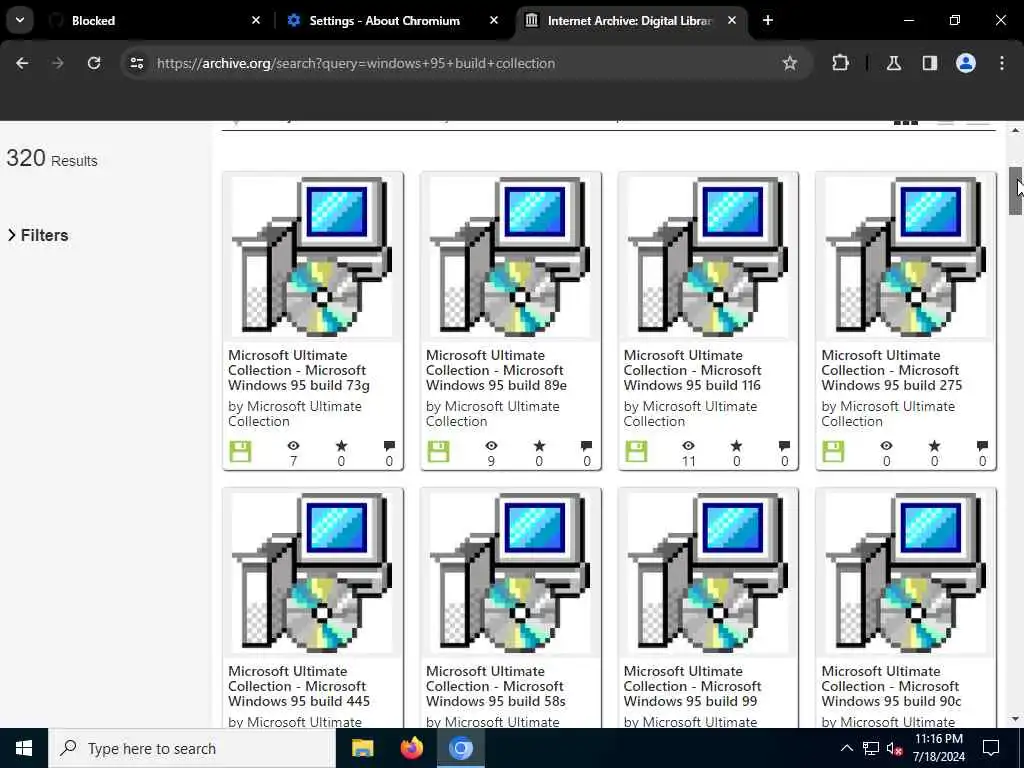Screen dimensions: 1024x768
Task: Show hidden system tray icons
Action: tap(846, 748)
